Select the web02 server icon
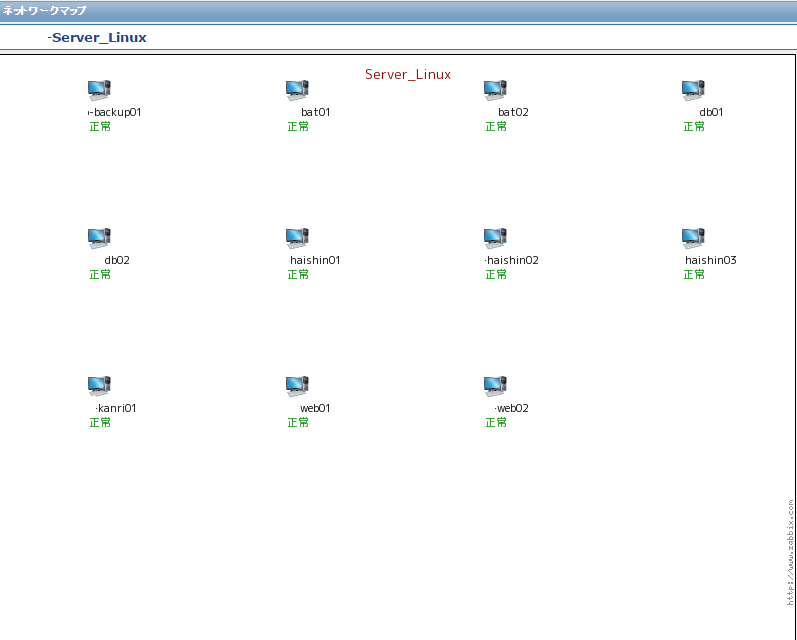 (x=496, y=386)
